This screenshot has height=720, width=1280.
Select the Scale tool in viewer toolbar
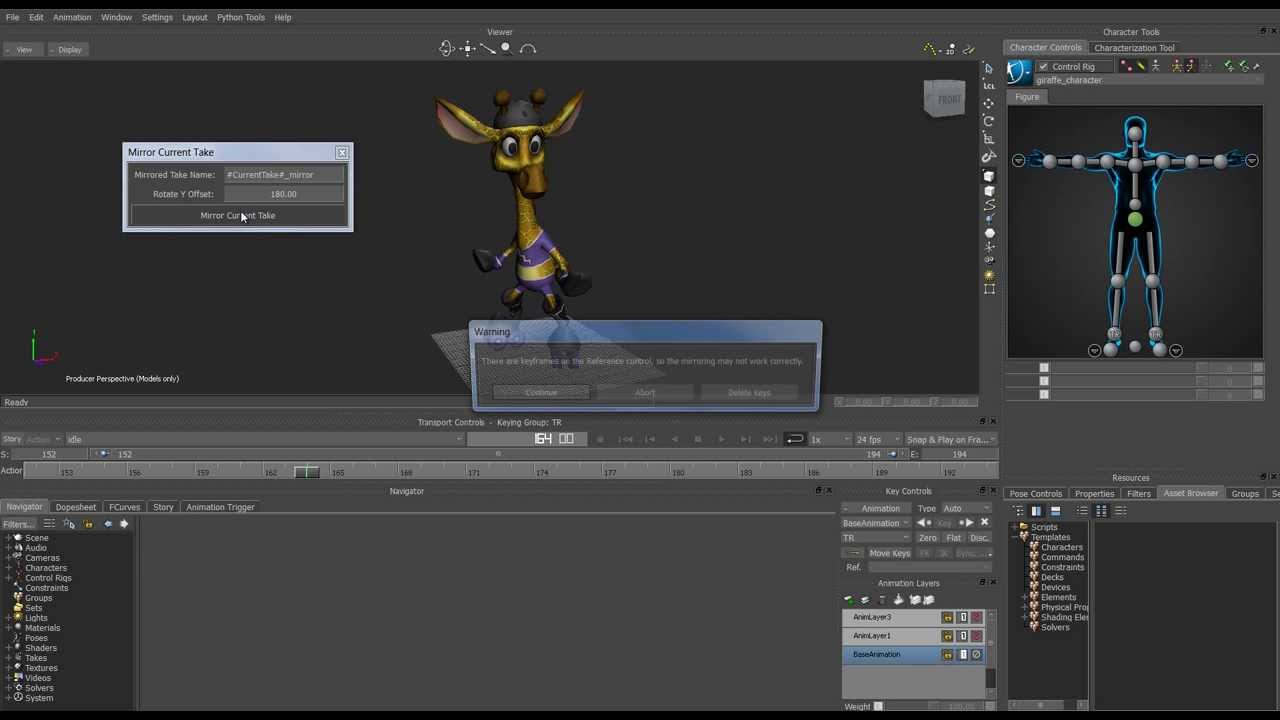pos(988,138)
